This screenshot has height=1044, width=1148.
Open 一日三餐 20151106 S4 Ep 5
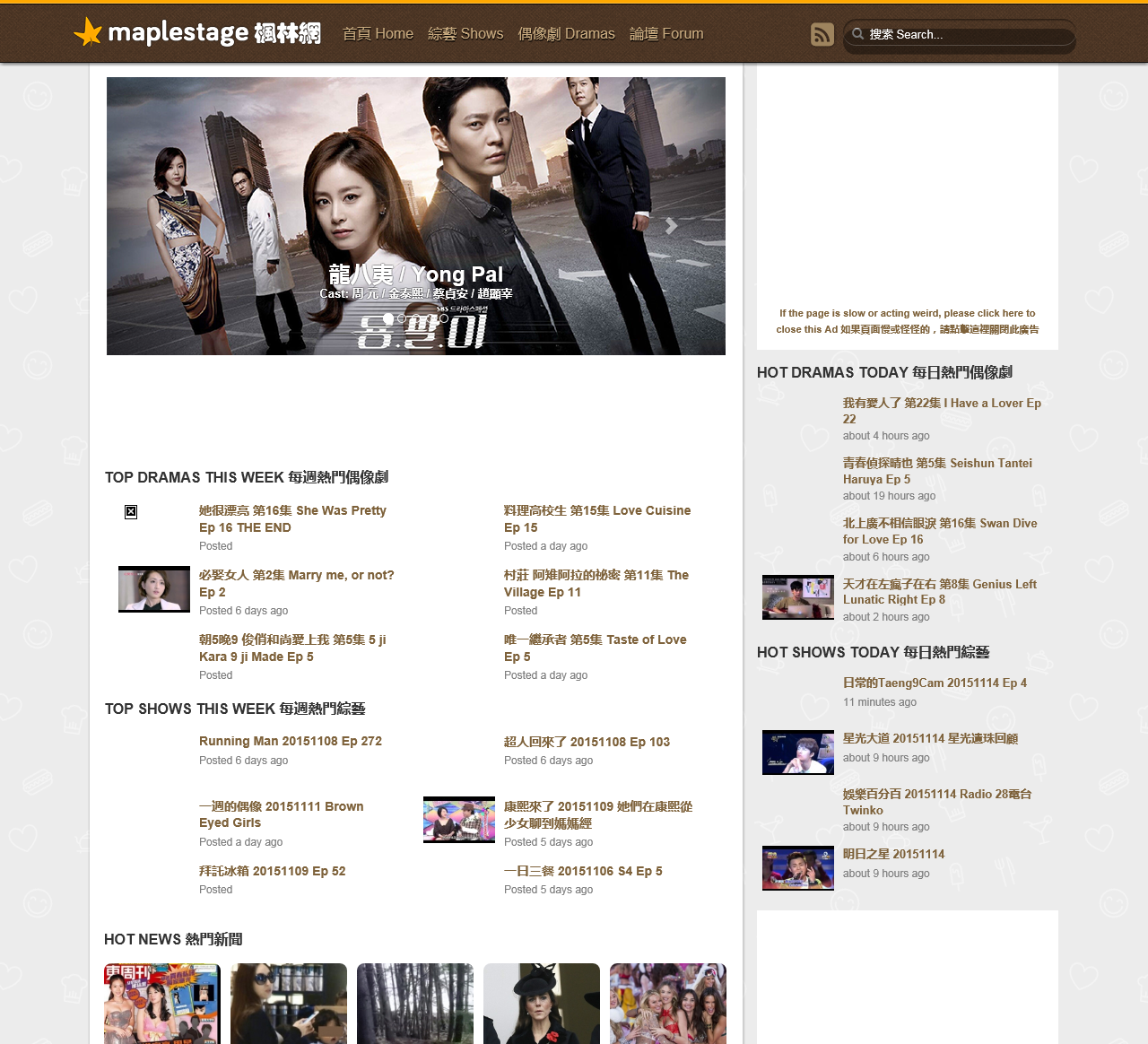tap(583, 871)
